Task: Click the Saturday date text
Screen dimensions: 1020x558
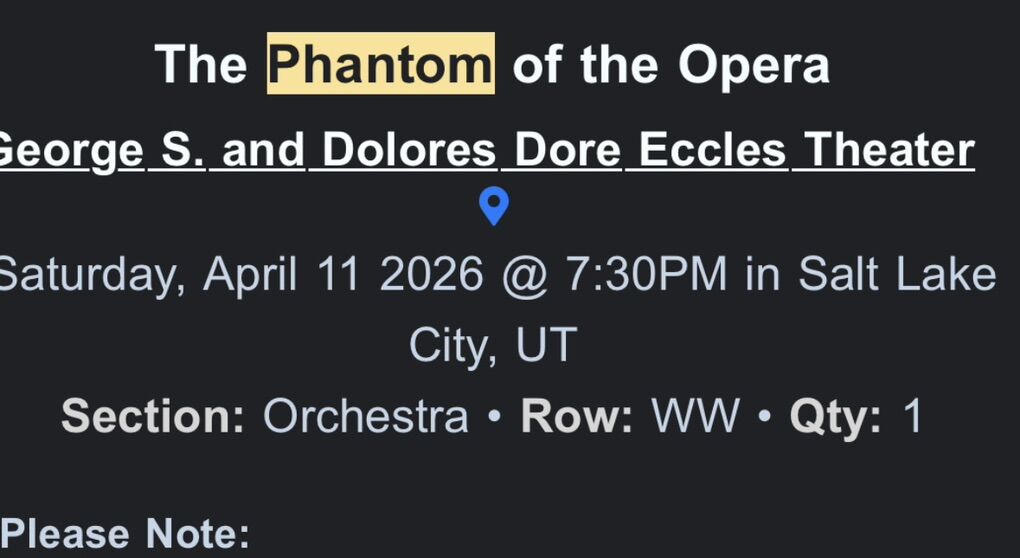Action: pyautogui.click(x=90, y=273)
